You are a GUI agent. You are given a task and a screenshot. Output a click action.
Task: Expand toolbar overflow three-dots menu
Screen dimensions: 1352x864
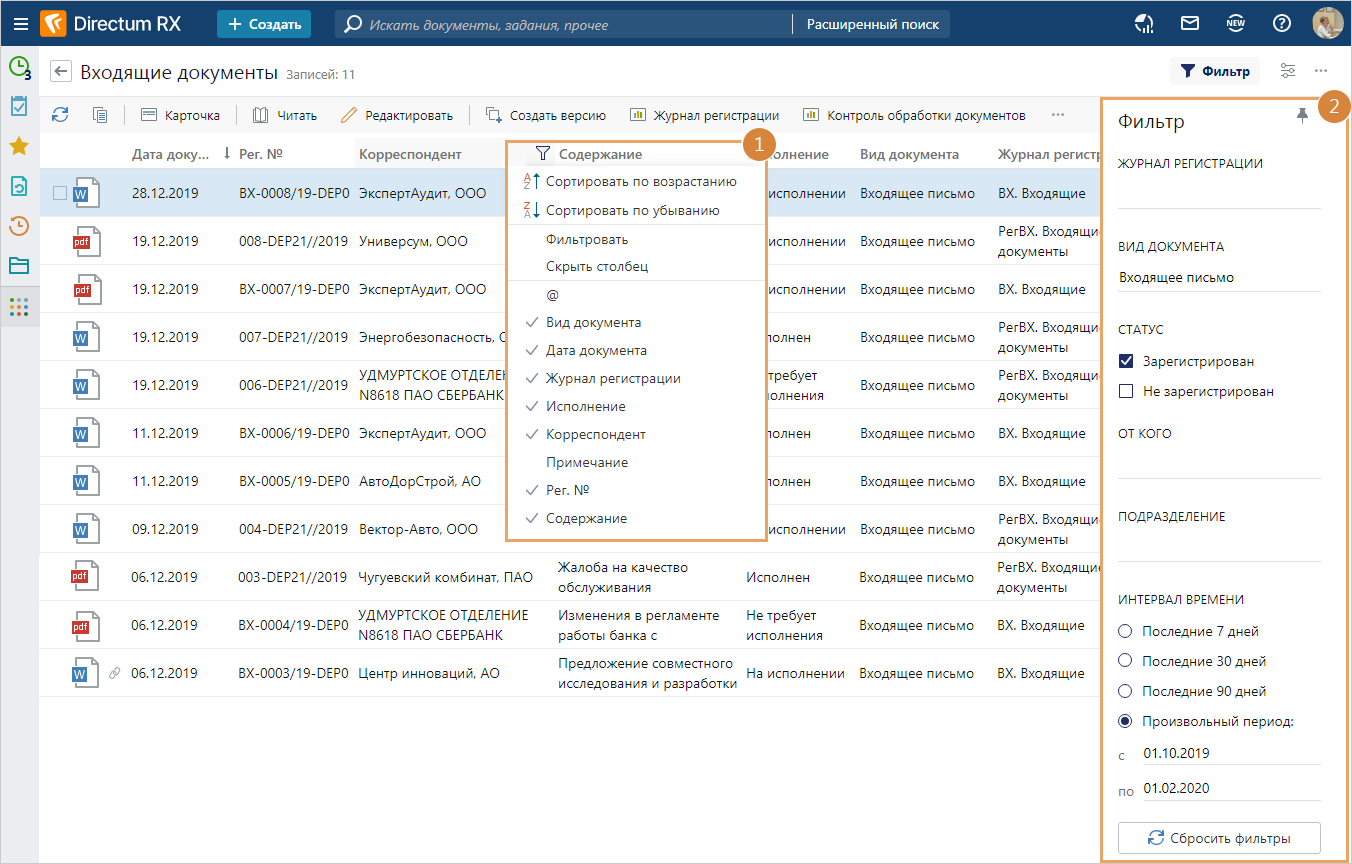coord(1058,115)
